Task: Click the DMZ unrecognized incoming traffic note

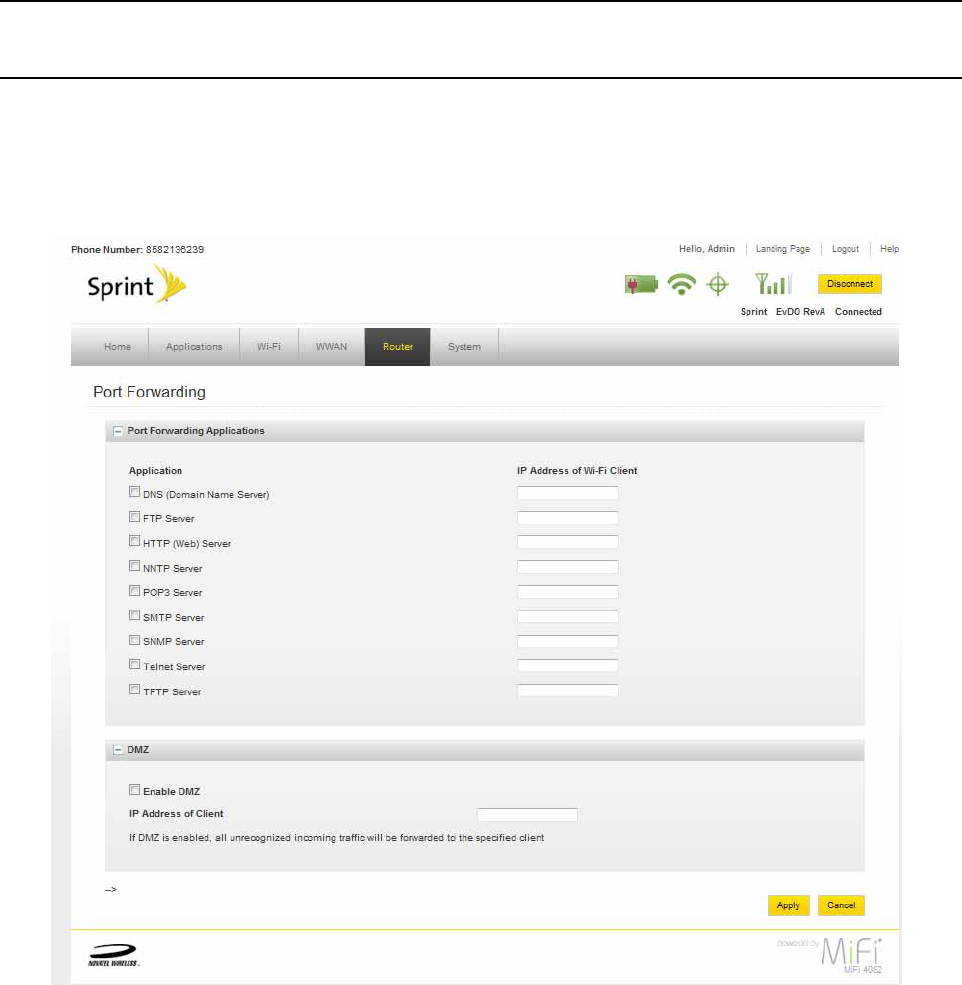Action: click(337, 838)
